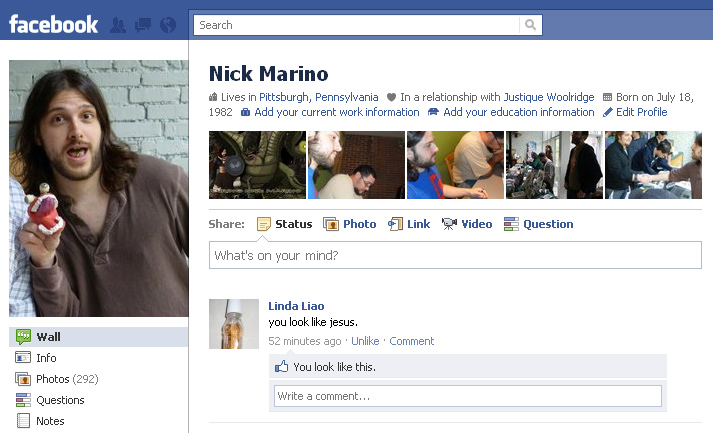Image resolution: width=713 pixels, height=433 pixels.
Task: Open the blue shirt photo thumbnail
Action: tap(455, 165)
